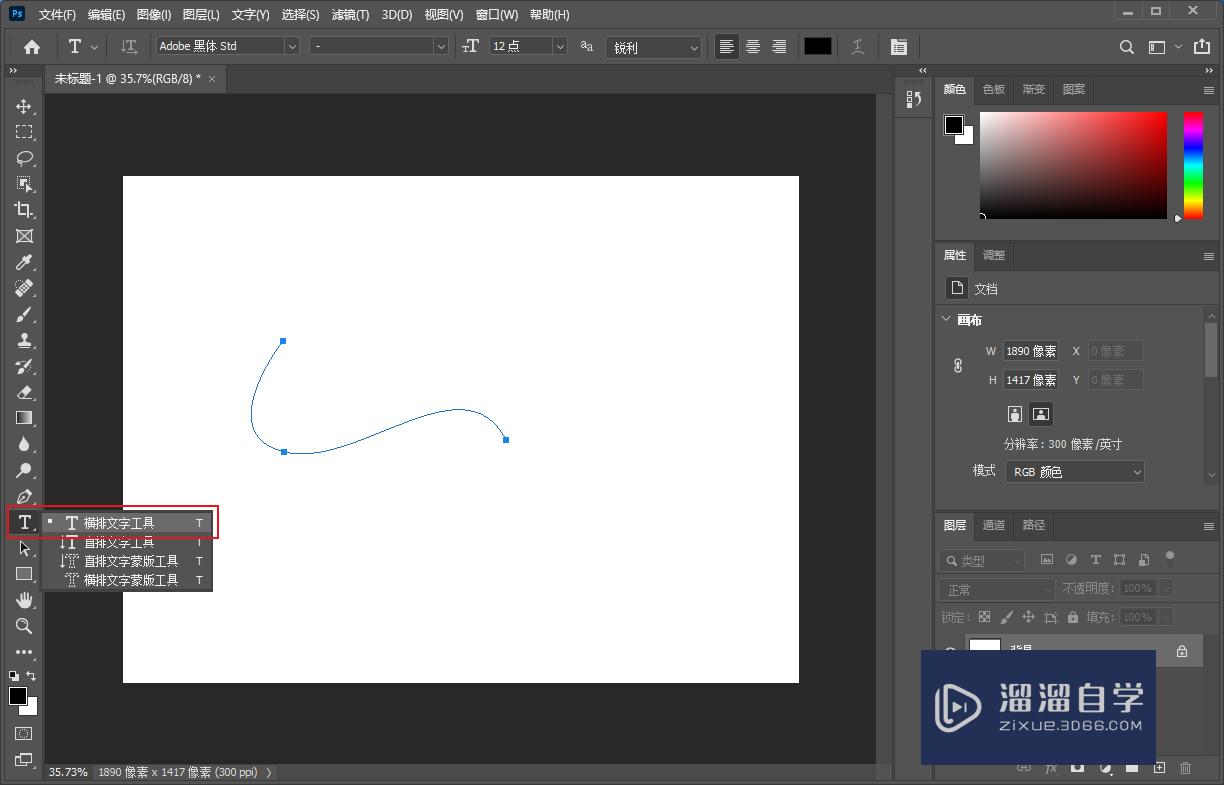Screen dimensions: 1224x785
Task: Select the Gradient tool
Action: point(24,418)
